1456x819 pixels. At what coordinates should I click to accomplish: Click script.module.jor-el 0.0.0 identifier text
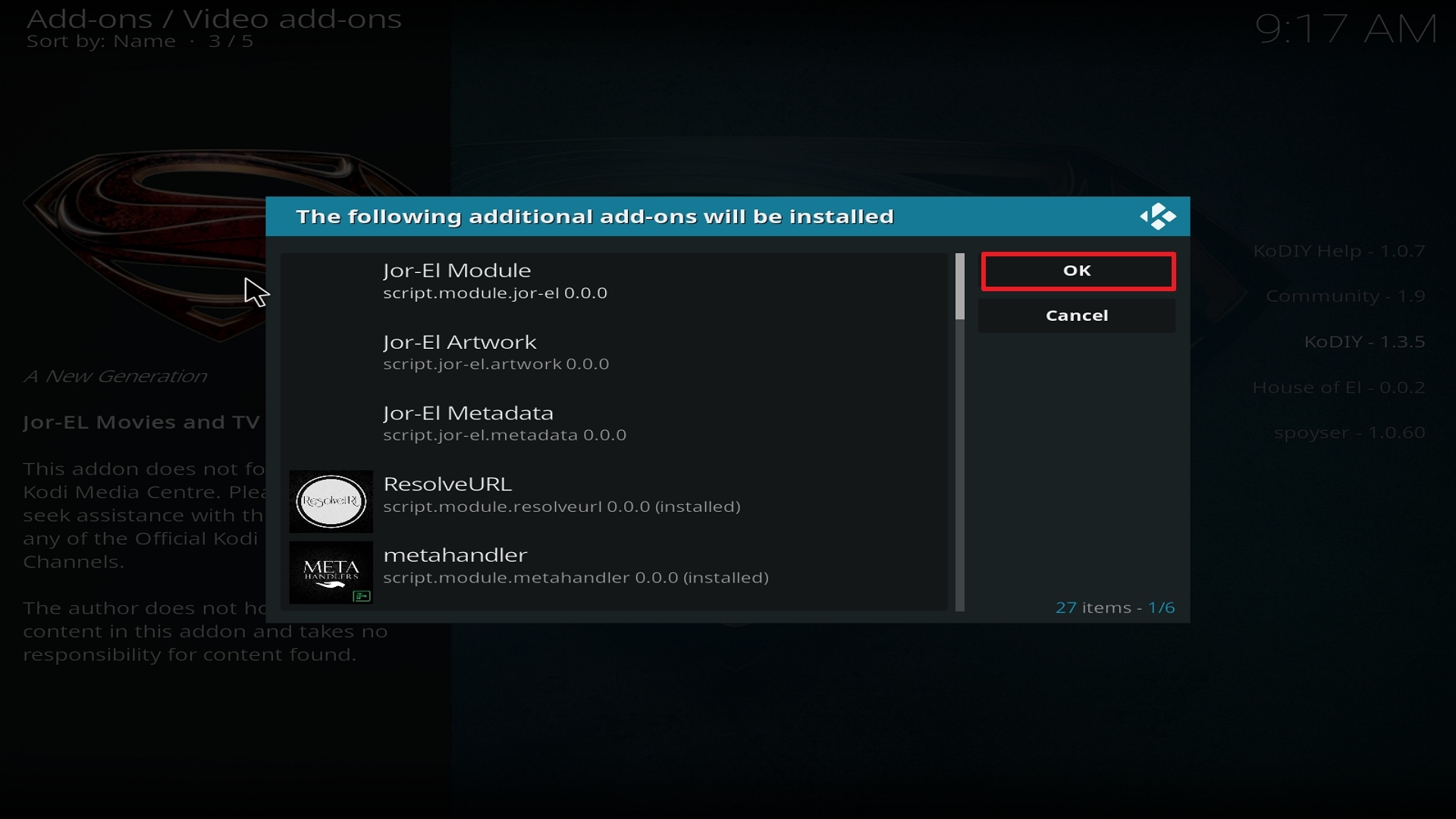(495, 293)
